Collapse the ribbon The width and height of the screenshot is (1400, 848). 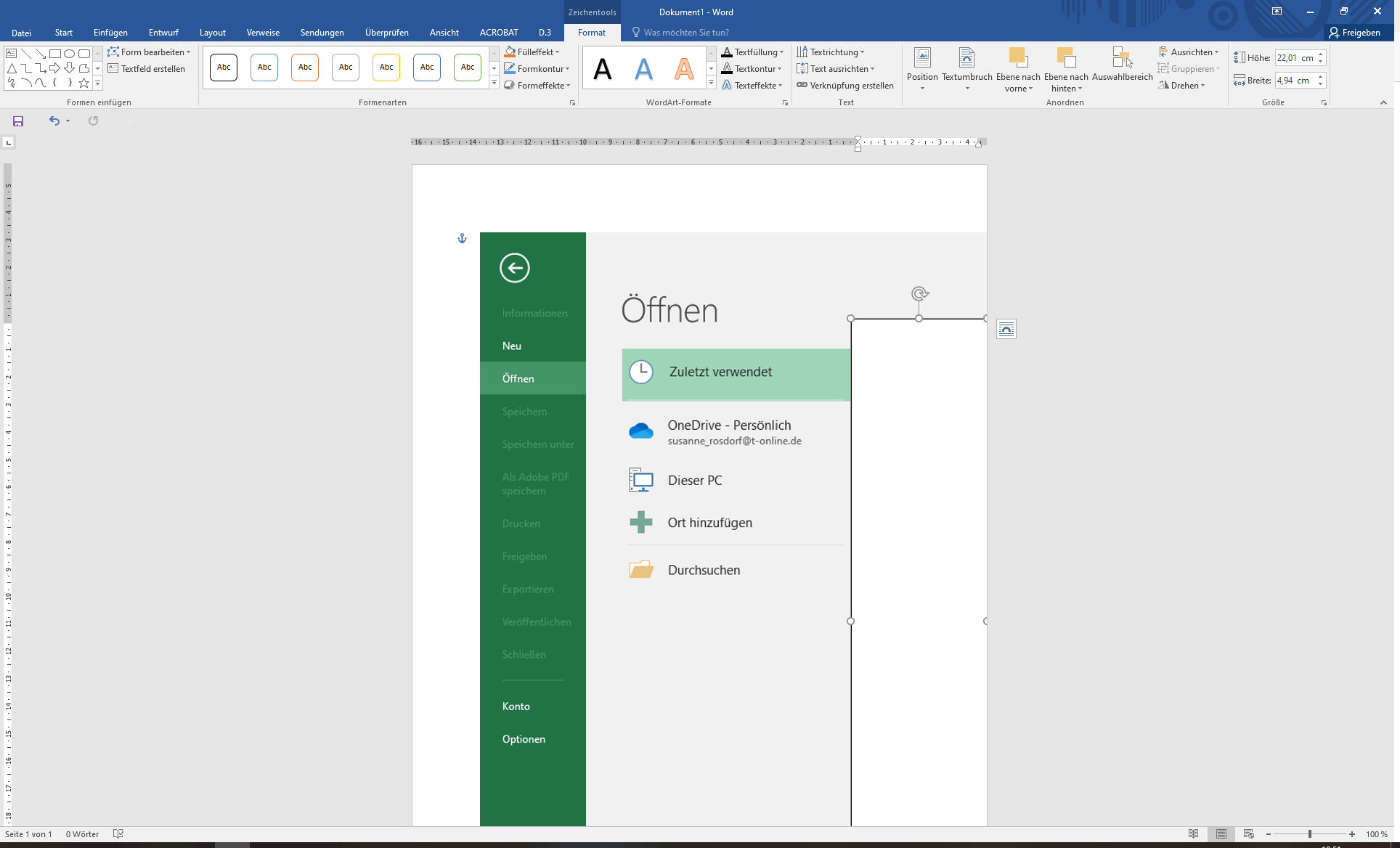(1383, 103)
